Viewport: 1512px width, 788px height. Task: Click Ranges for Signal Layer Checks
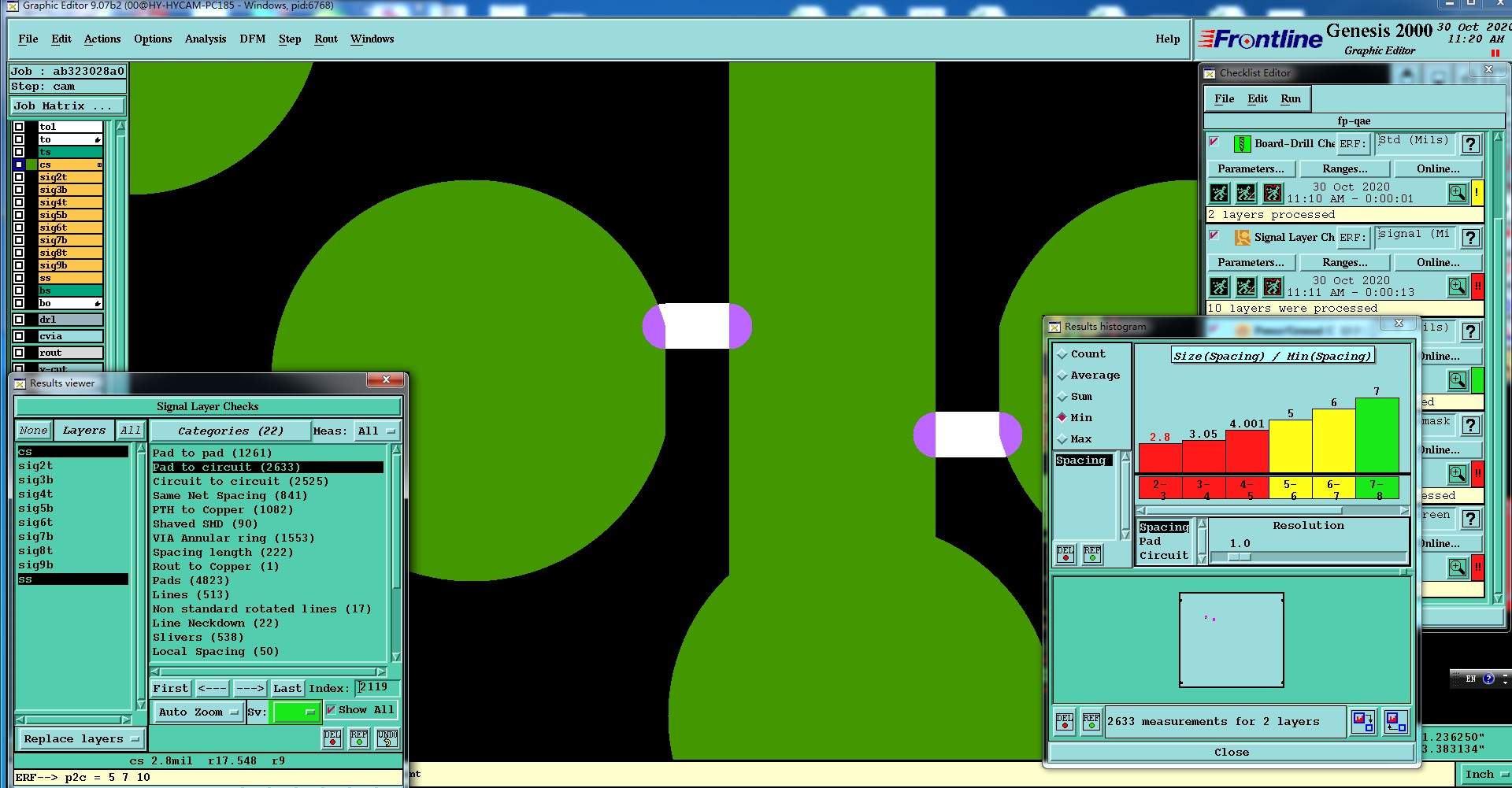point(1345,262)
